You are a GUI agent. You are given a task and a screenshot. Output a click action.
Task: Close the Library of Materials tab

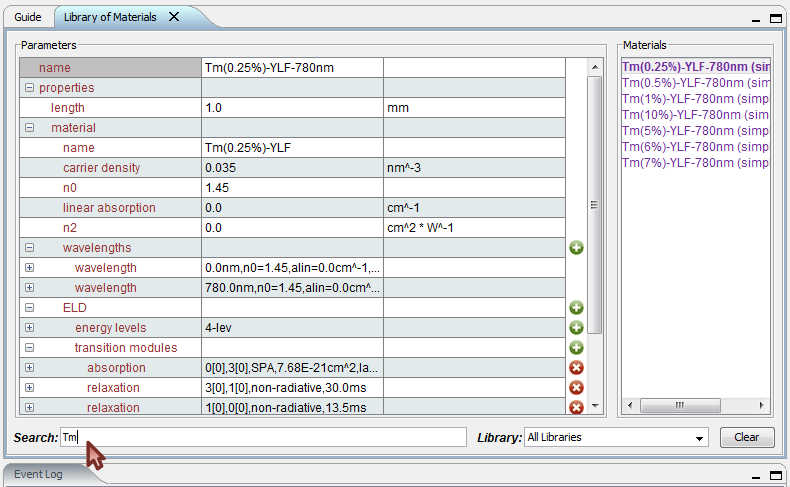click(174, 17)
